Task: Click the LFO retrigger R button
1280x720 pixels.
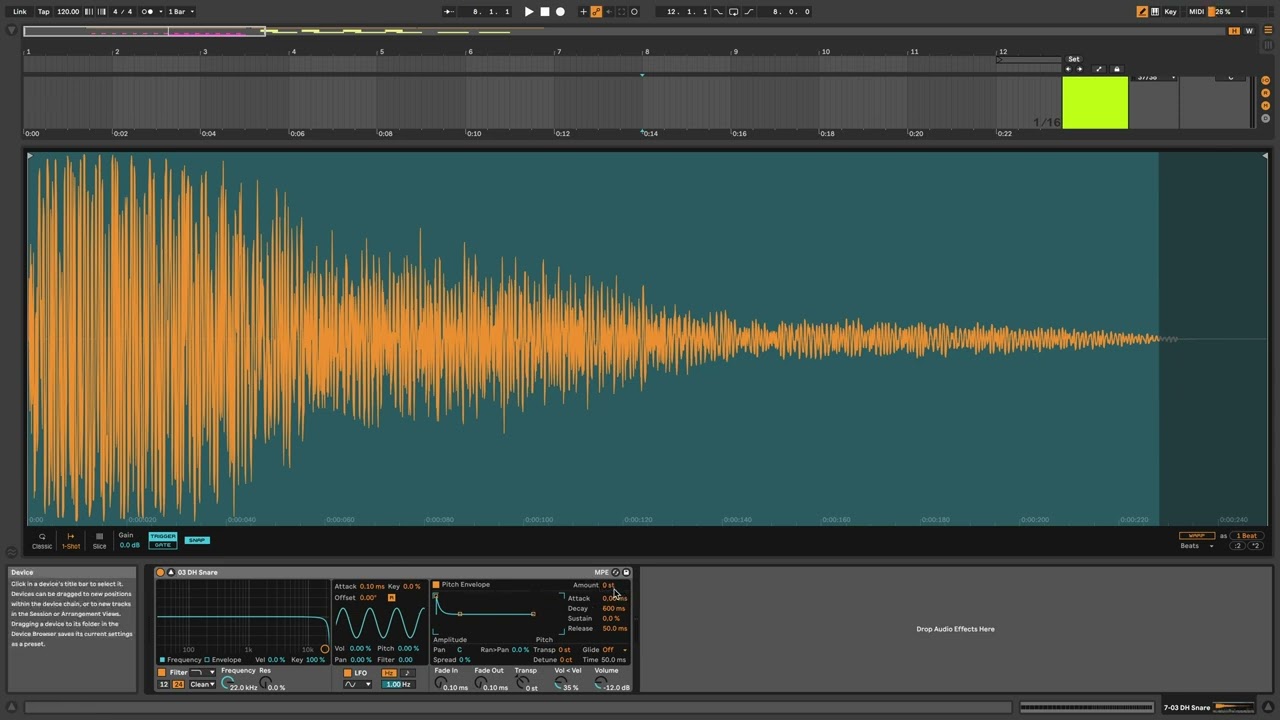Action: pos(391,598)
